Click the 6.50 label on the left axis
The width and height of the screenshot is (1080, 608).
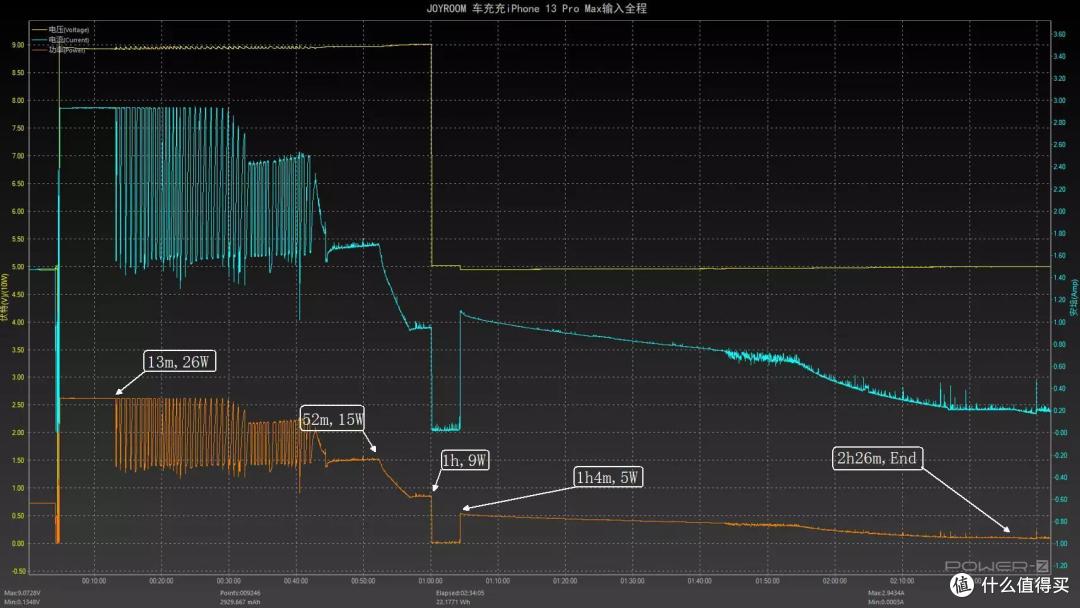18,184
